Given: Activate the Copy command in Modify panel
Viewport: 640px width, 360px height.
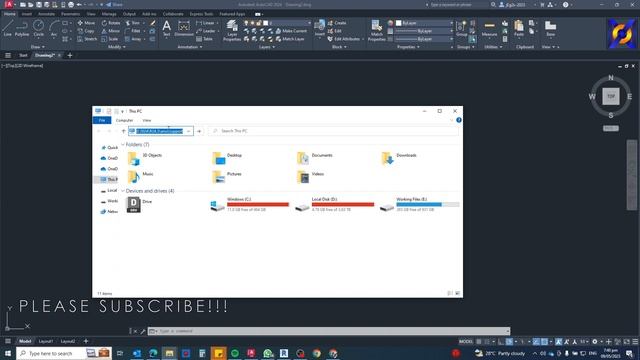Looking at the screenshot, I should pos(86,31).
